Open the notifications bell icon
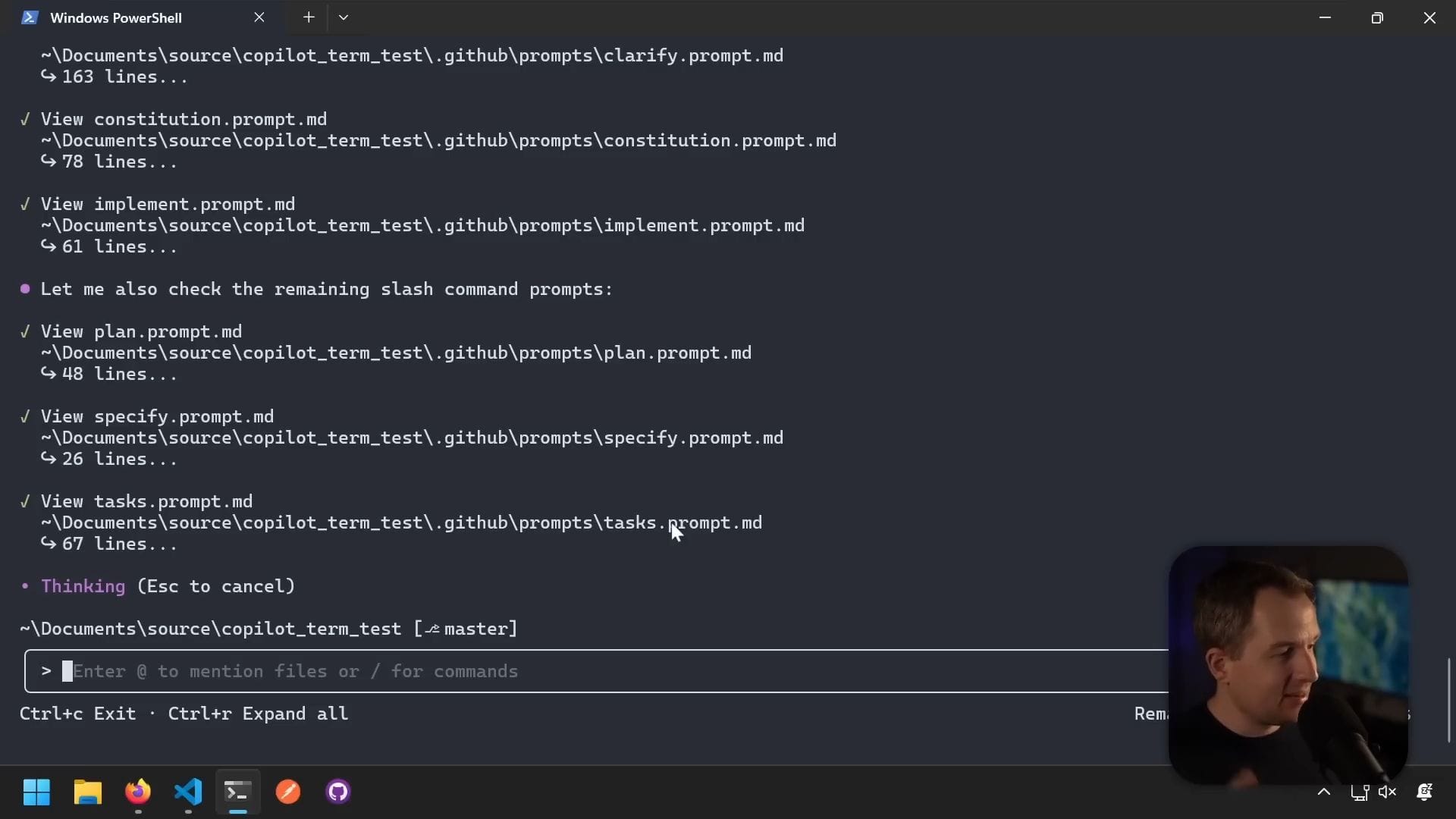This screenshot has width=1456, height=819. pyautogui.click(x=1424, y=792)
